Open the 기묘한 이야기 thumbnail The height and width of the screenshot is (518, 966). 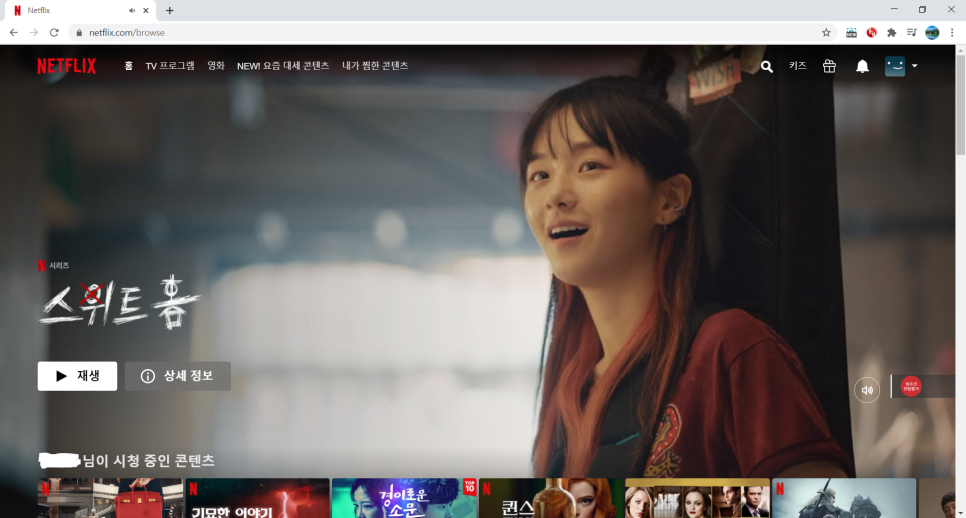point(258,498)
